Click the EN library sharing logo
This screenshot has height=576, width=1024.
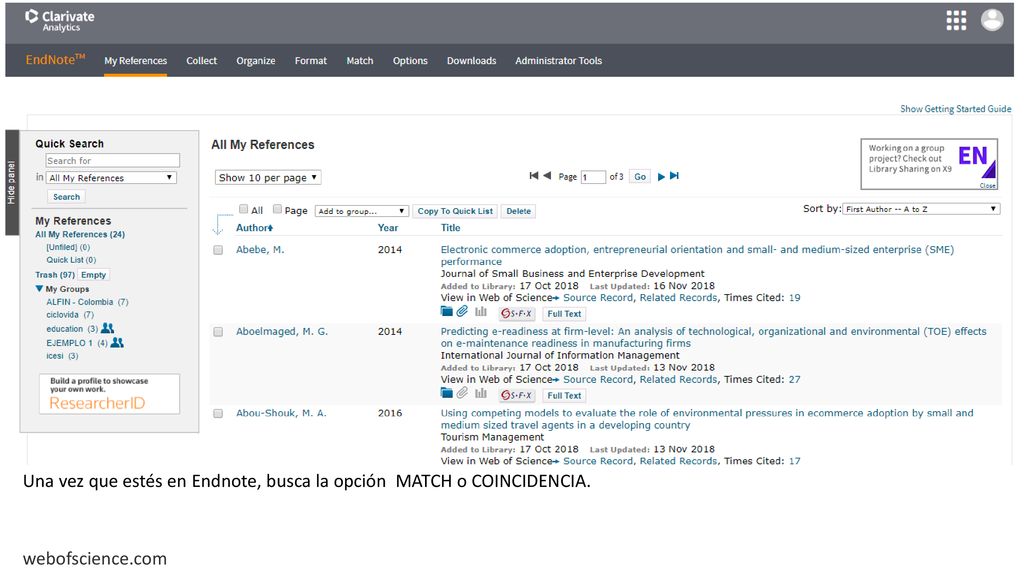point(976,160)
